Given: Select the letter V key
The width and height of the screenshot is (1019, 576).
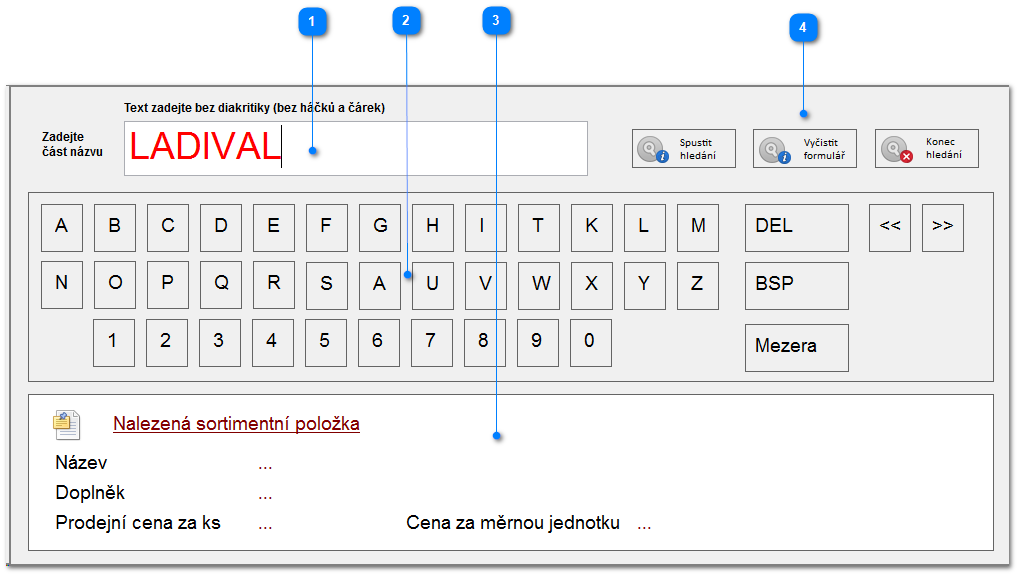Looking at the screenshot, I should pos(485,285).
